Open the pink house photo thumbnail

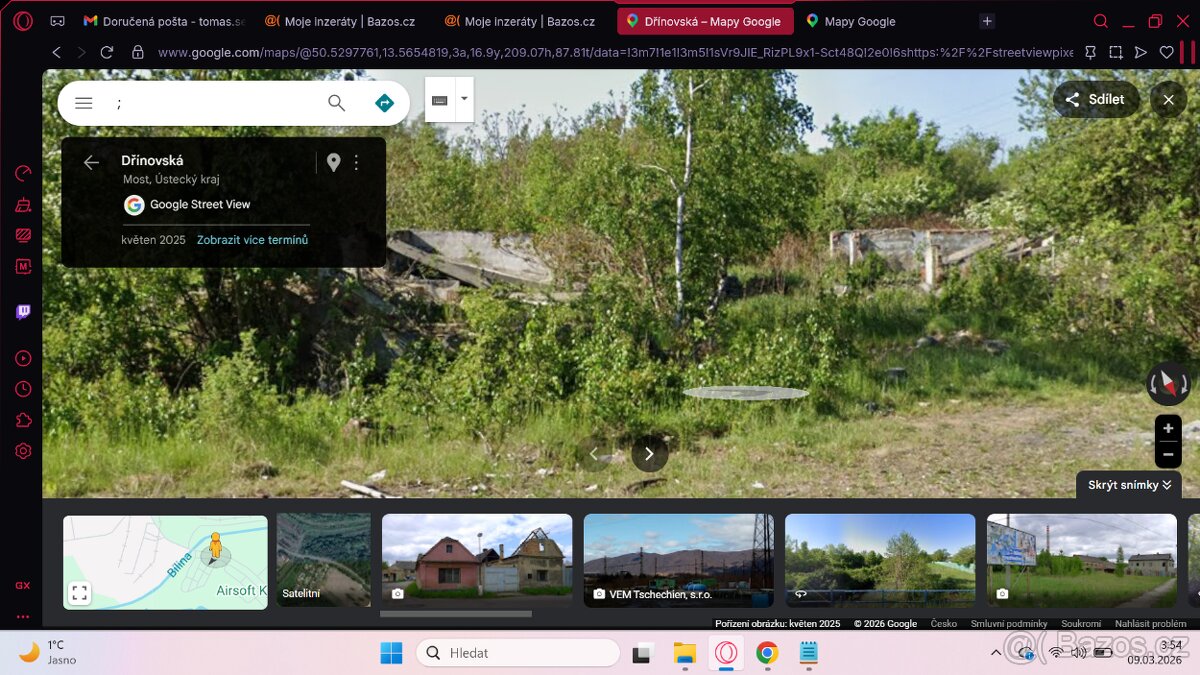(x=477, y=560)
